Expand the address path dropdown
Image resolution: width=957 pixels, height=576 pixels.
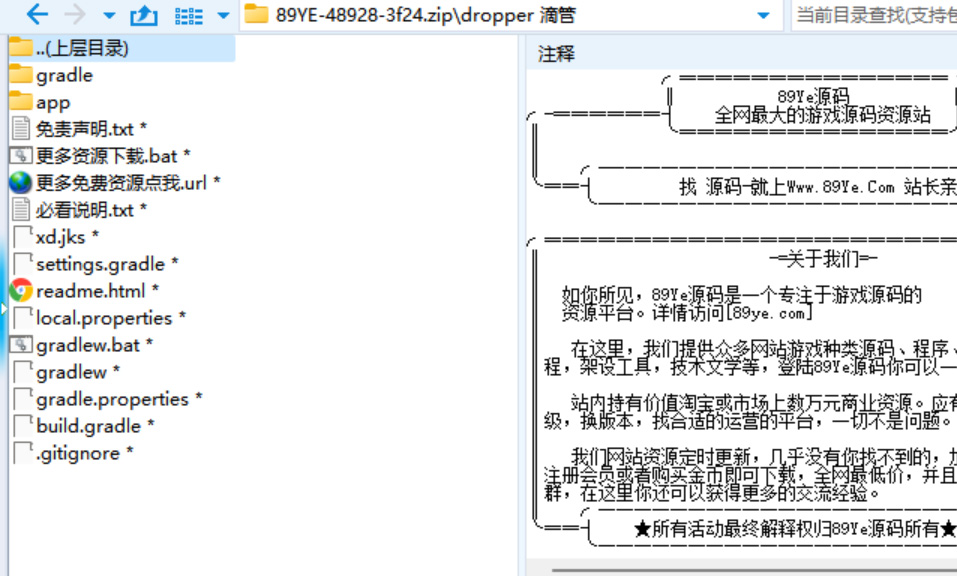(x=764, y=16)
